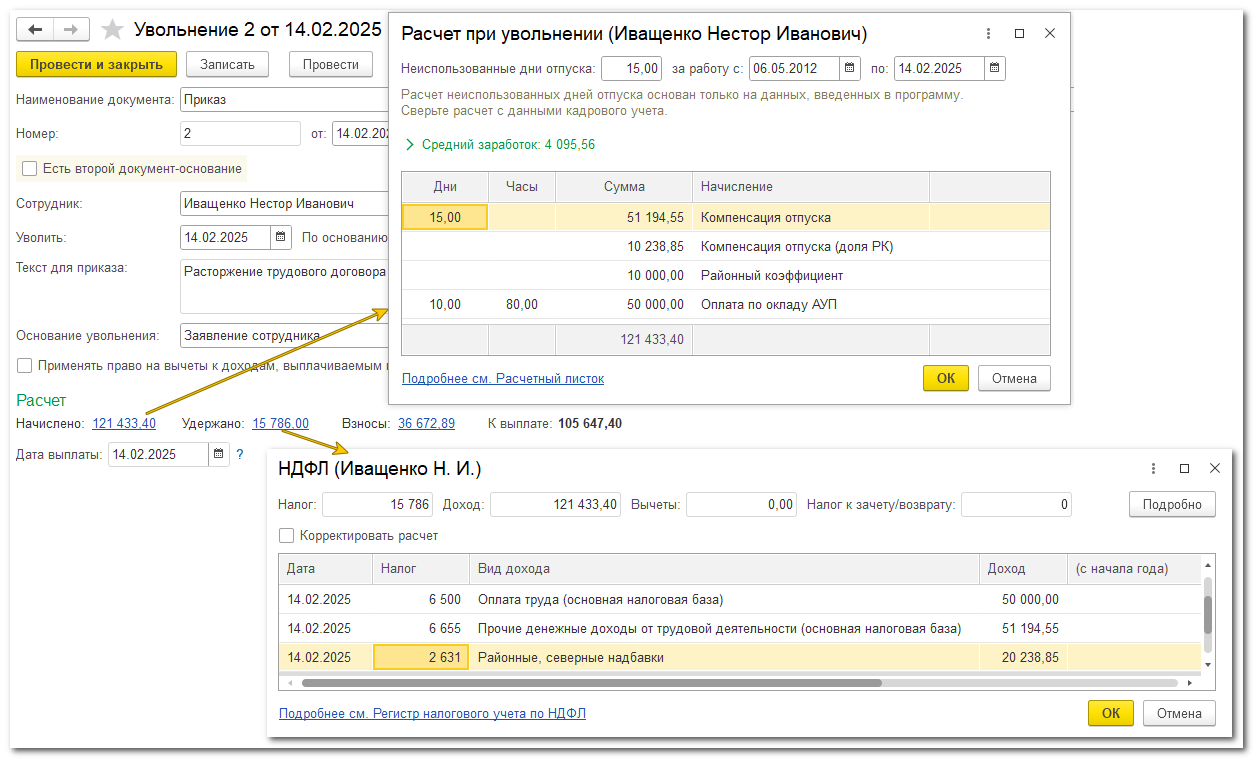The width and height of the screenshot is (1254, 759).
Task: Check 'Применять право на вычеты к доходам'
Action: click(25, 366)
